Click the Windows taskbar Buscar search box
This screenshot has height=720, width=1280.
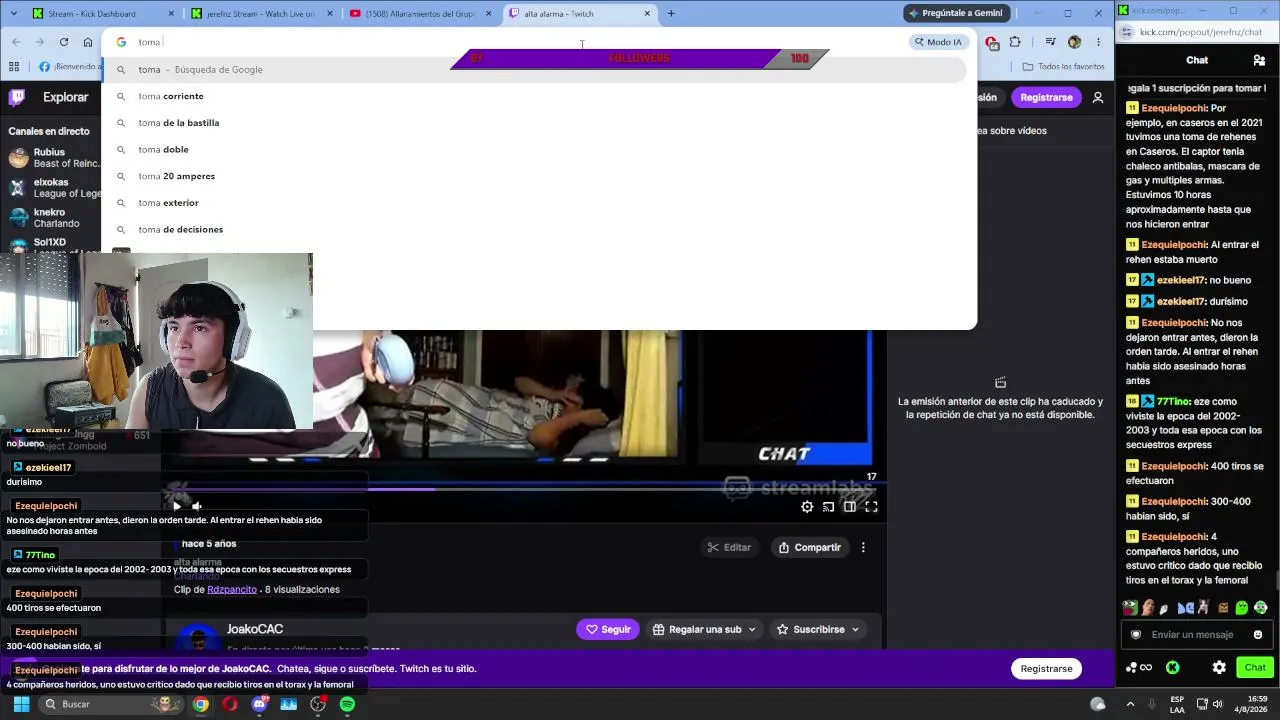(111, 704)
